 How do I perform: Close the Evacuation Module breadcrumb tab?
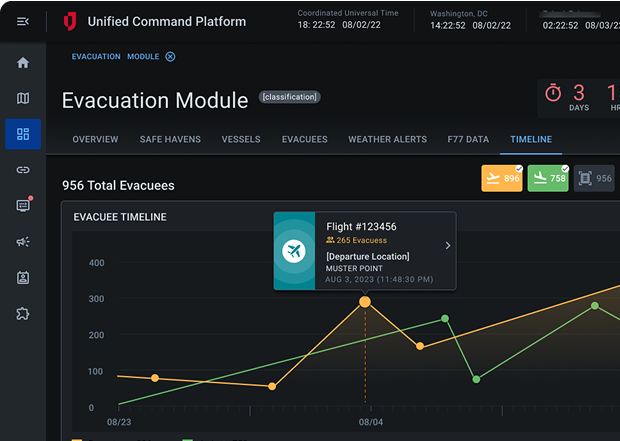(170, 57)
